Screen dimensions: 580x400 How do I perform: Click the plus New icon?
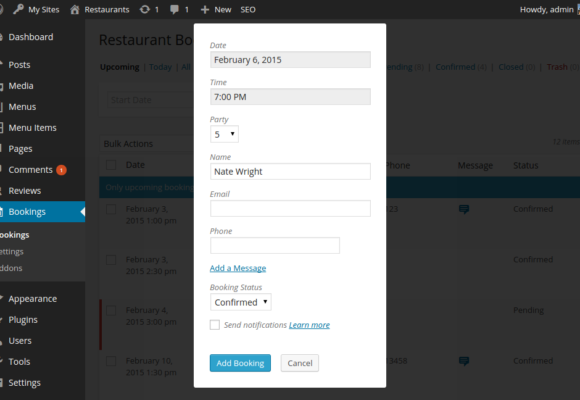click(x=205, y=10)
